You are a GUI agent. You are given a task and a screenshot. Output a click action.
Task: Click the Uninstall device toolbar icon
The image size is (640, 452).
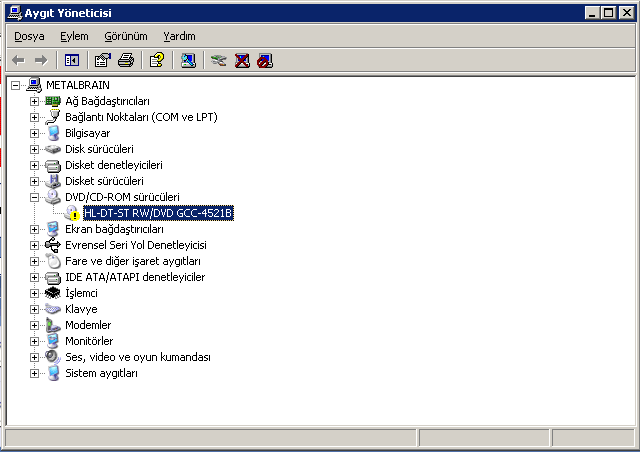coord(242,60)
